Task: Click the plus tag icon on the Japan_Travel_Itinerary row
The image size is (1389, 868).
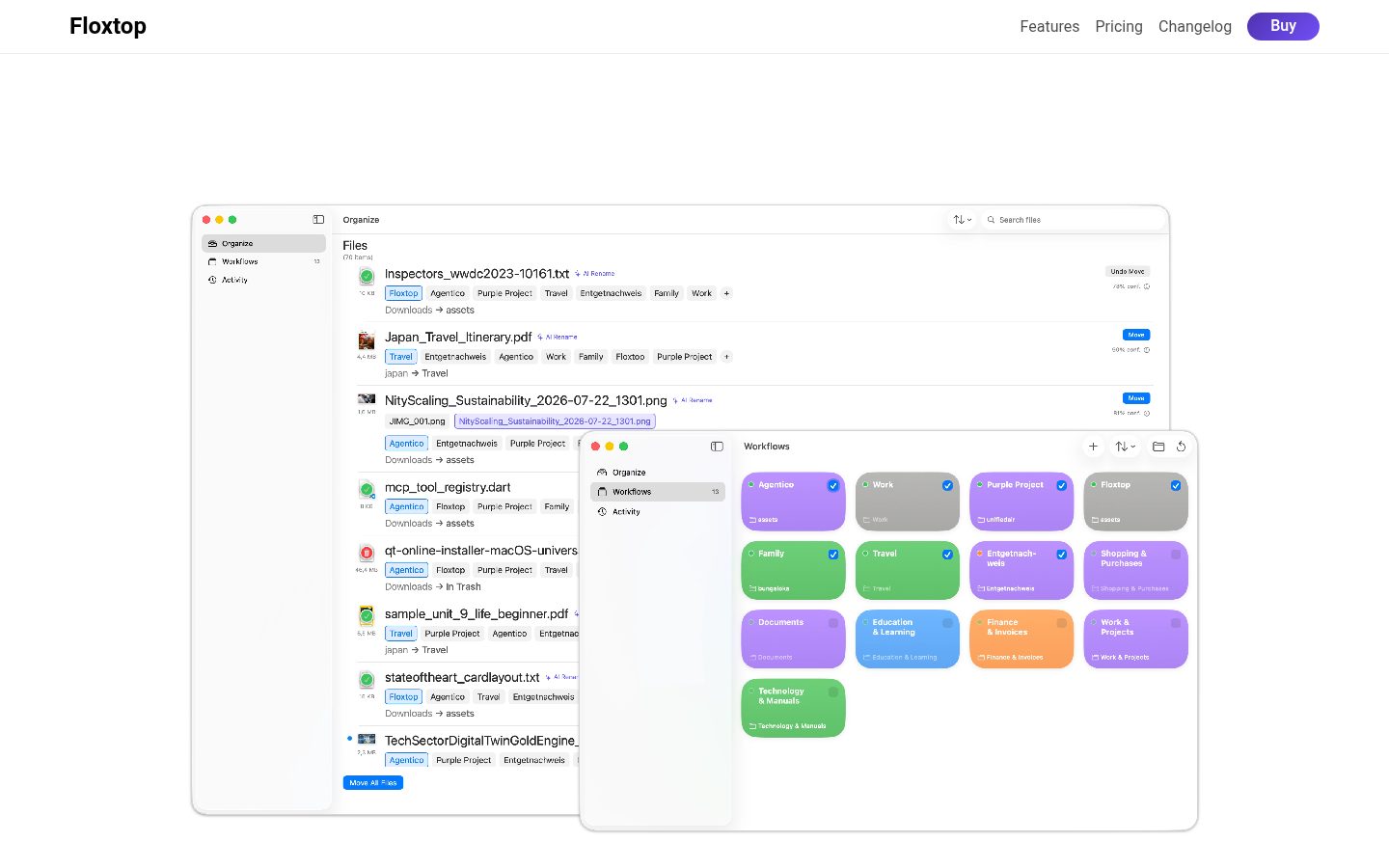Action: pyautogui.click(x=726, y=357)
